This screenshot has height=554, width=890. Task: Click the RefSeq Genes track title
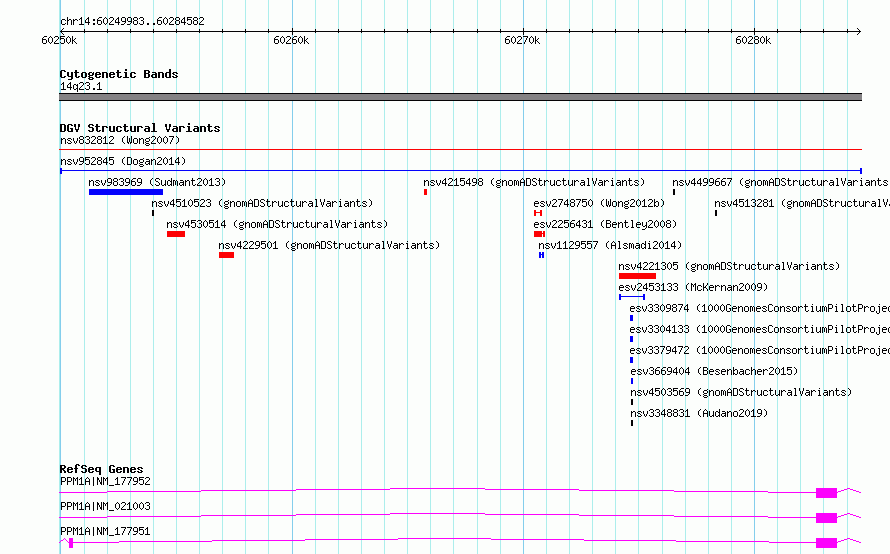102,469
